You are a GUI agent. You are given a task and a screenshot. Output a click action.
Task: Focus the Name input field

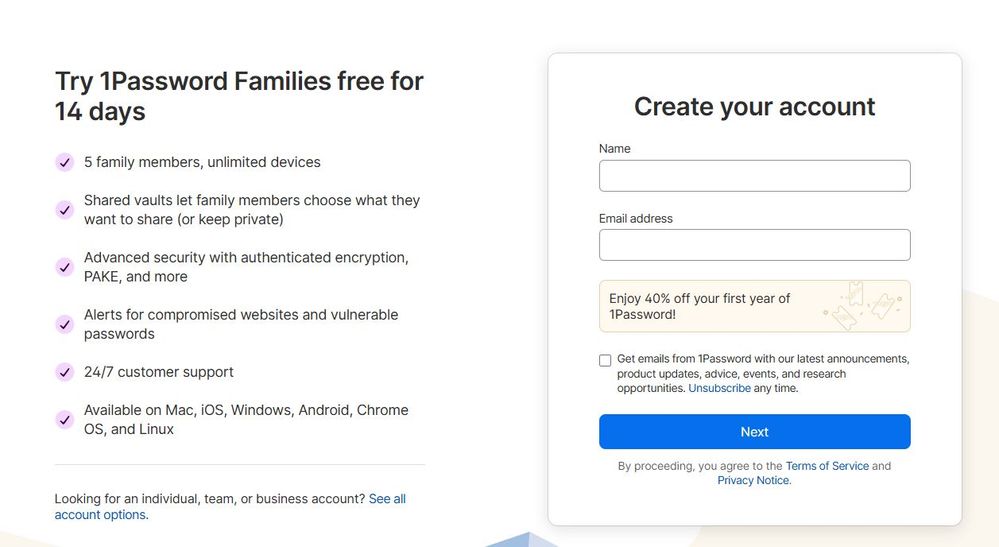click(x=754, y=176)
